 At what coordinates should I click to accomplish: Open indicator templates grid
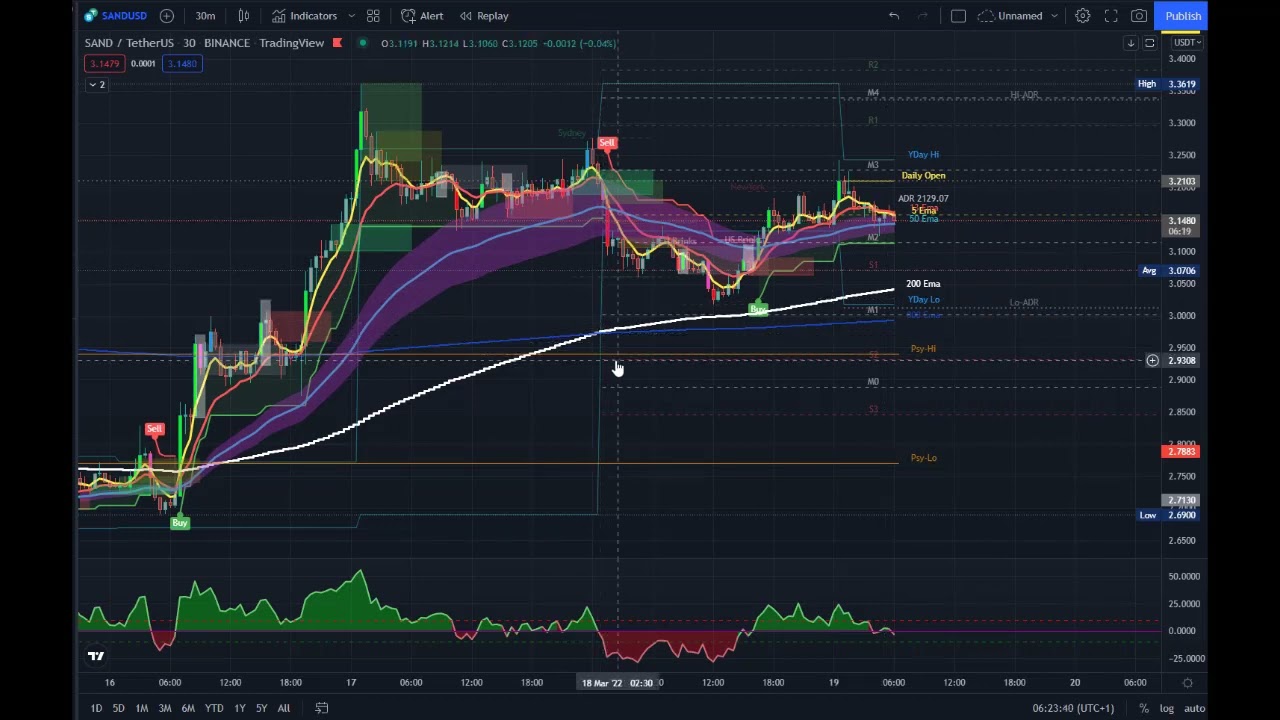tap(373, 16)
